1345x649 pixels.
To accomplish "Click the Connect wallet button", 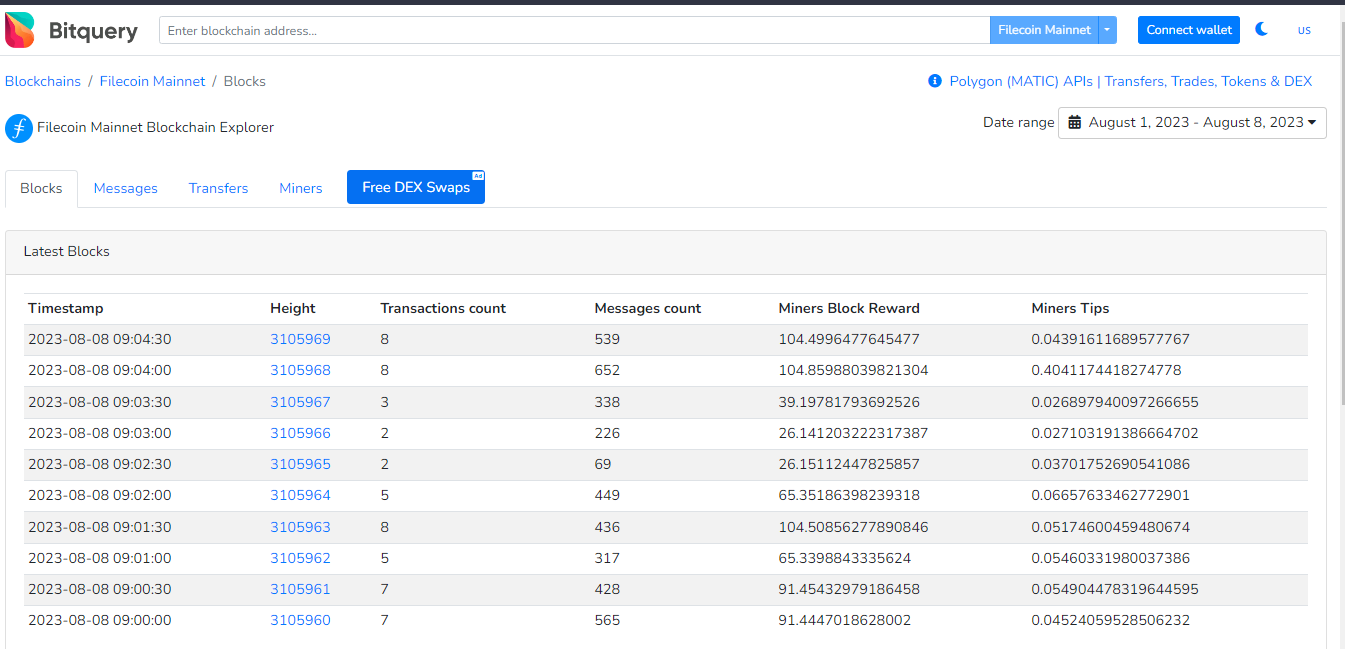I will coord(1189,30).
